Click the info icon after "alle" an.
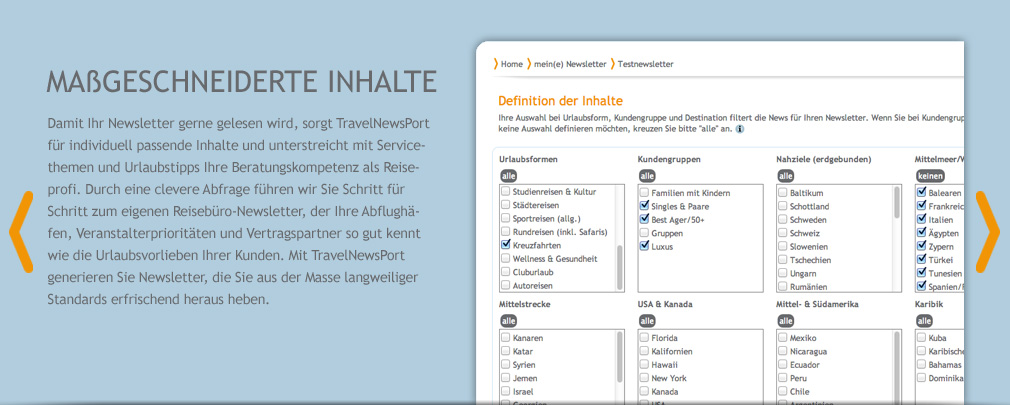The width and height of the screenshot is (1010, 405). tap(740, 129)
